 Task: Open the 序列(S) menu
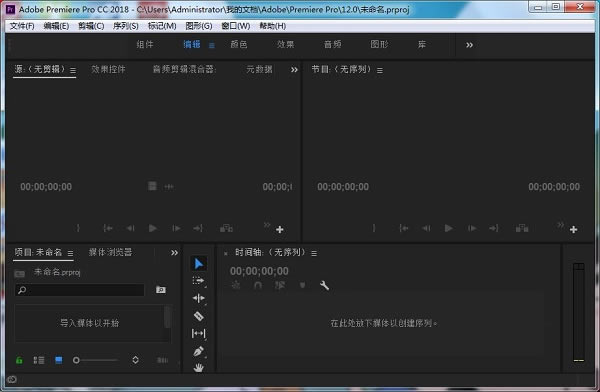[126, 26]
